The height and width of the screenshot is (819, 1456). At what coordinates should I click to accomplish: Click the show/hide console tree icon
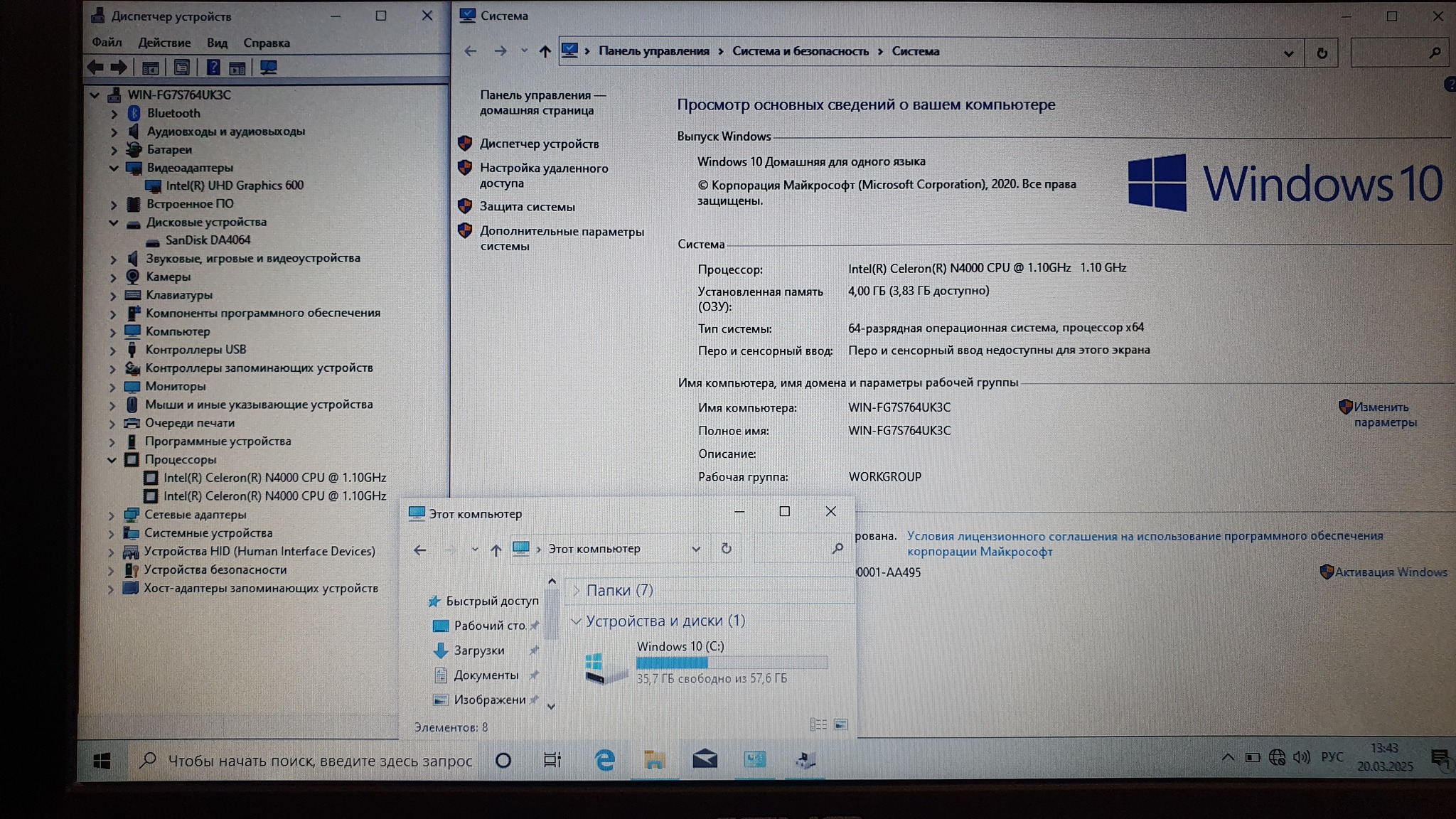tap(151, 68)
